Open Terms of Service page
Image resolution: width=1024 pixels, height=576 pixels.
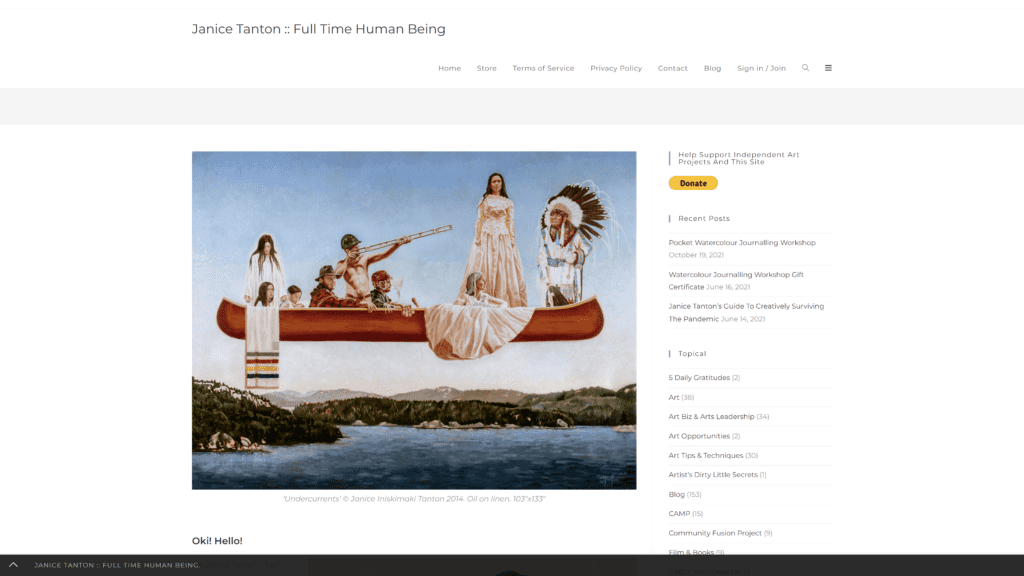(543, 68)
